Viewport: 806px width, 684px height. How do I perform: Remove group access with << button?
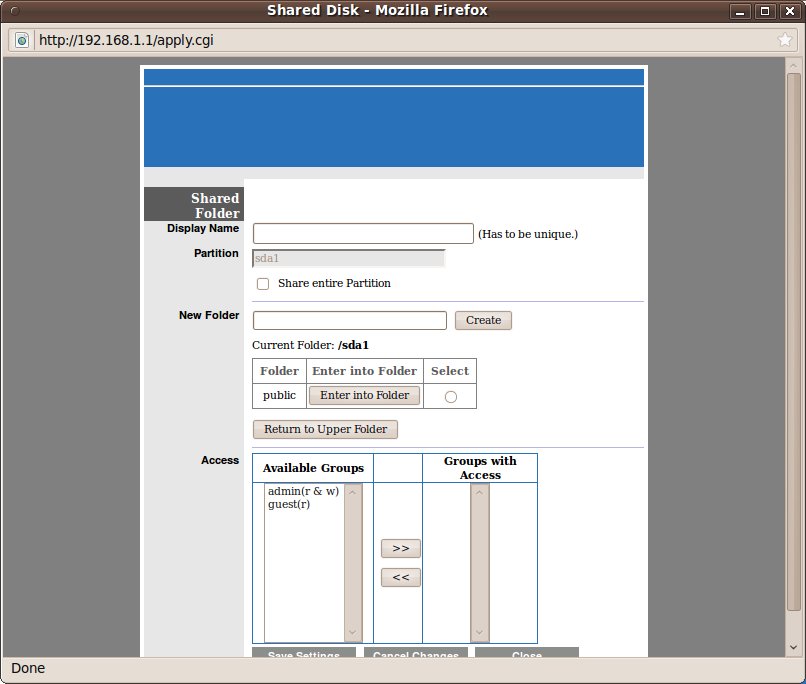tap(401, 577)
